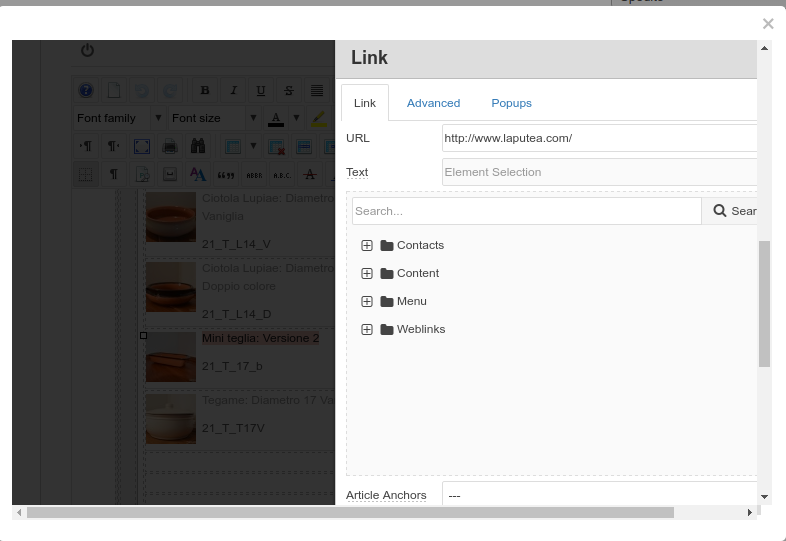Open the Article Anchors dropdown
Screen dimensions: 786x541
(600, 495)
